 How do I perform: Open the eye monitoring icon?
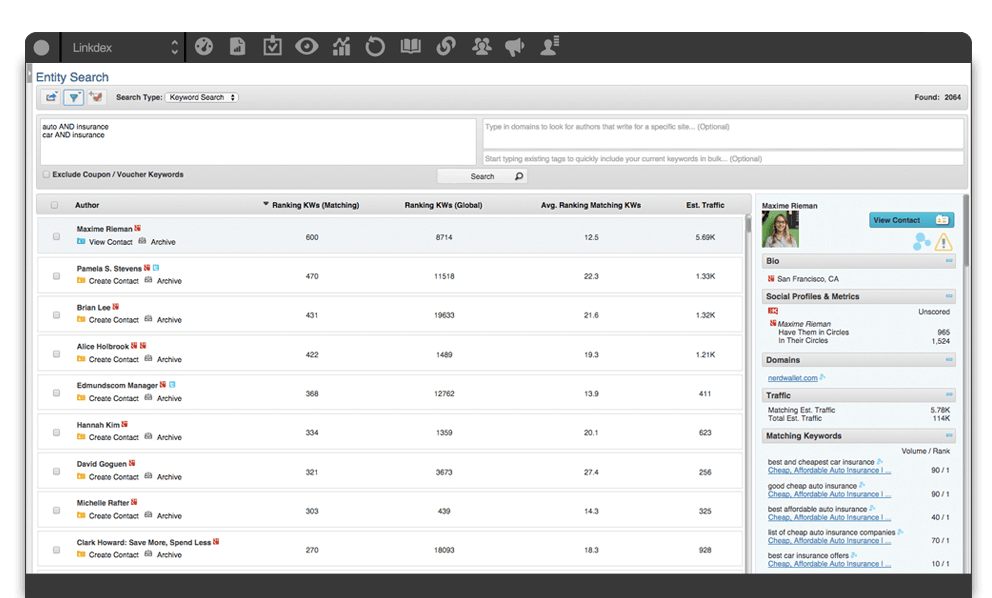(307, 46)
